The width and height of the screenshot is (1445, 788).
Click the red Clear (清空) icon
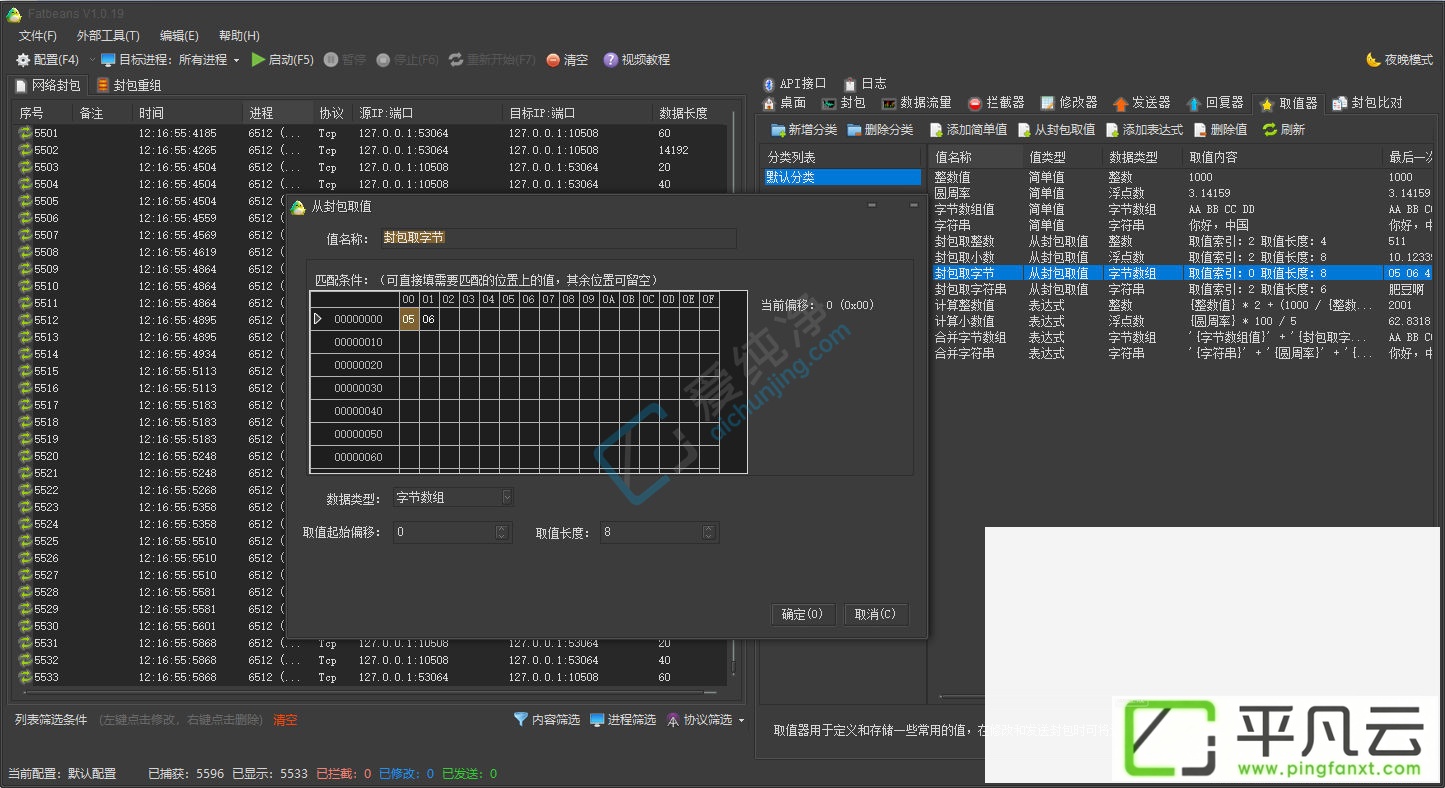(553, 60)
